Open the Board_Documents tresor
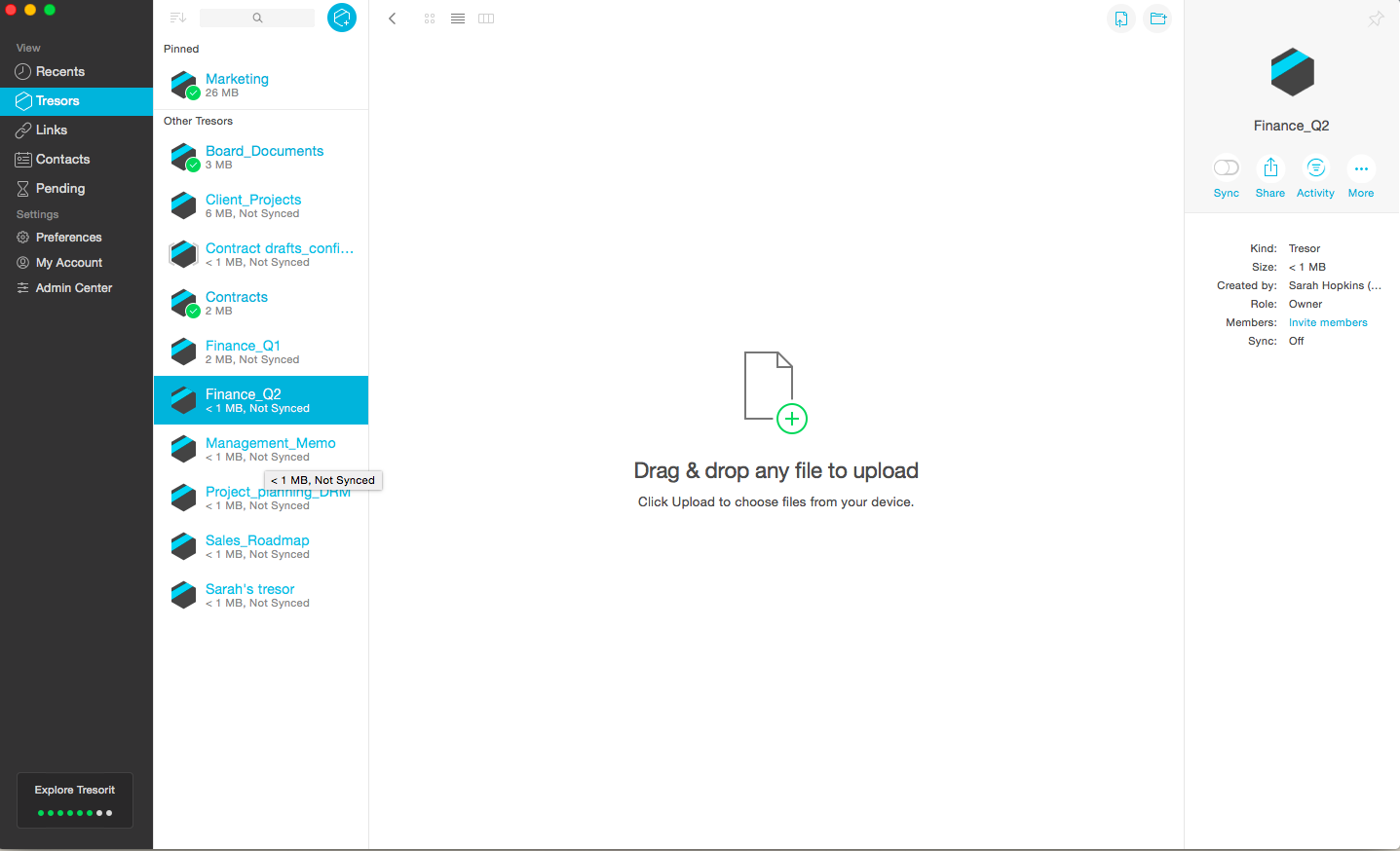This screenshot has height=851, width=1400. pyautogui.click(x=261, y=157)
